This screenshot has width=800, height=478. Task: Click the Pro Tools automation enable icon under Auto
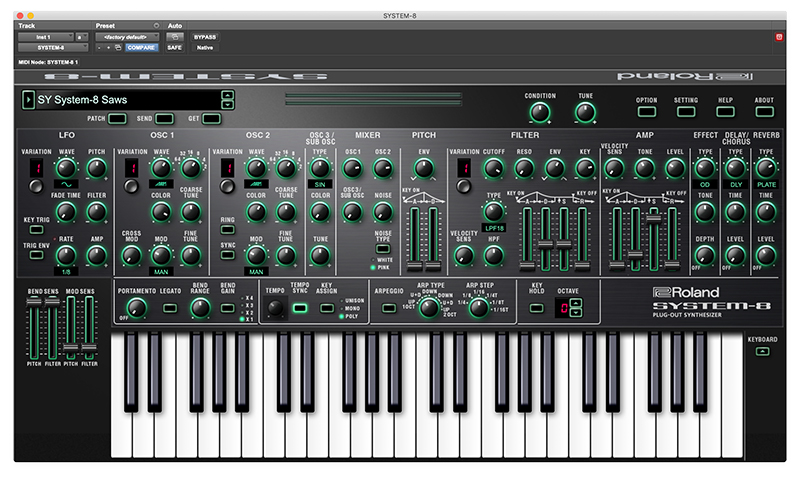[x=174, y=37]
